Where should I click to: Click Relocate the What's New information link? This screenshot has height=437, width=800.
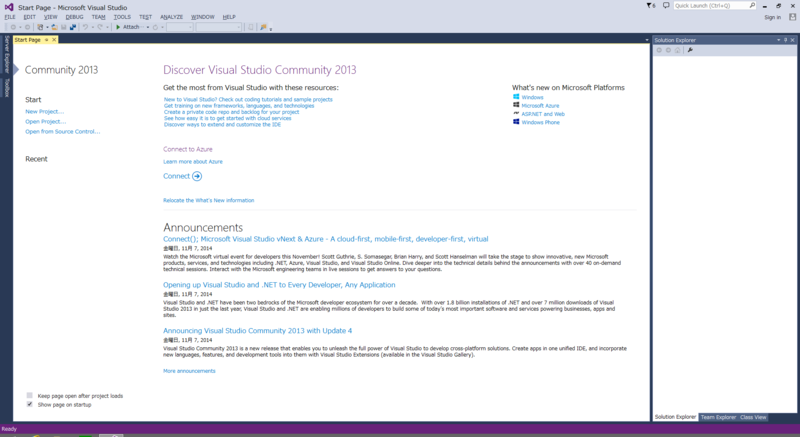(x=209, y=200)
